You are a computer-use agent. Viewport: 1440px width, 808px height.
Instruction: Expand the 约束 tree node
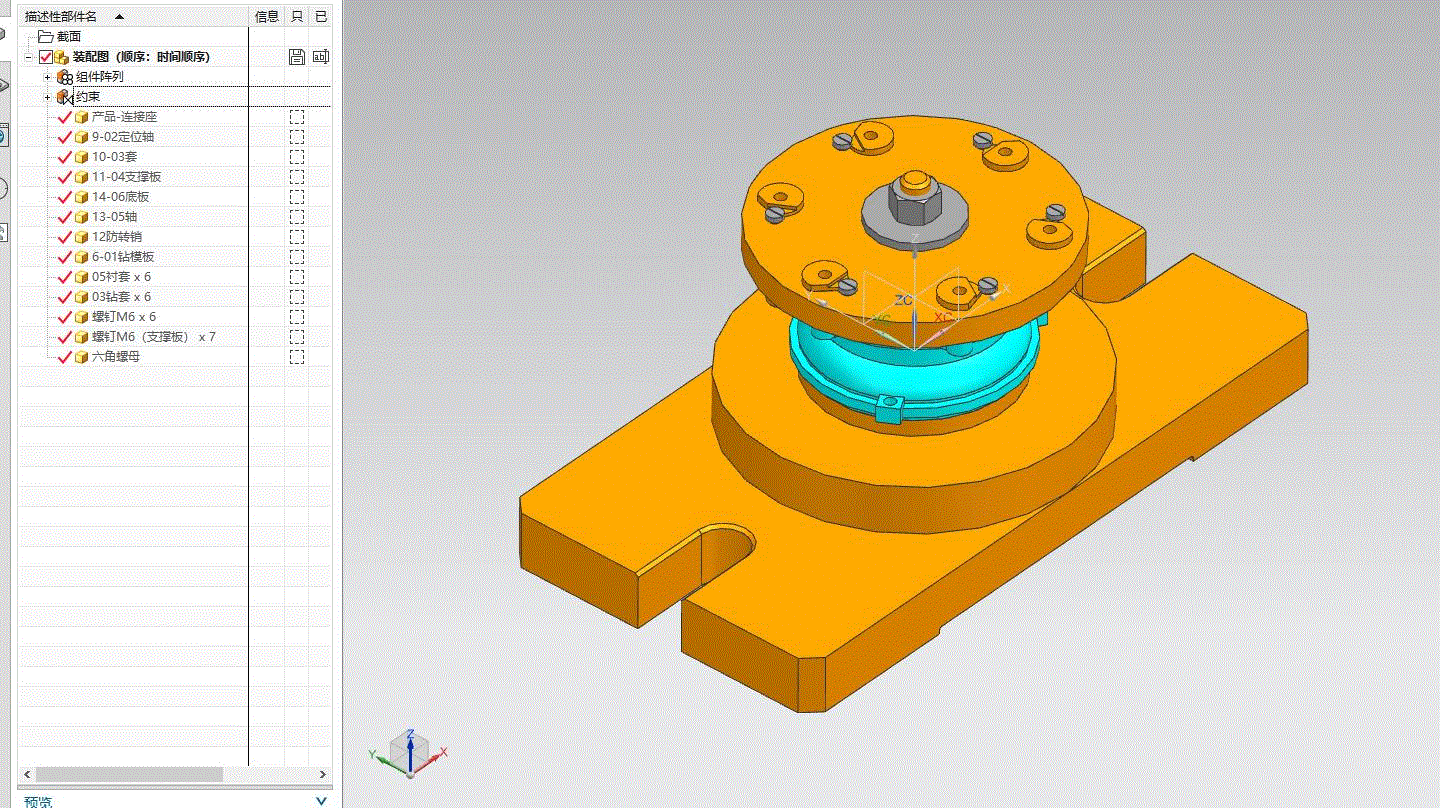click(47, 97)
